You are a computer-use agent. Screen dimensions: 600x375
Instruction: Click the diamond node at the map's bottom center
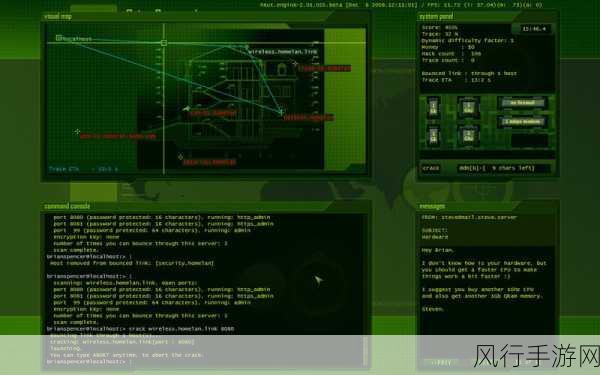[x=180, y=157]
